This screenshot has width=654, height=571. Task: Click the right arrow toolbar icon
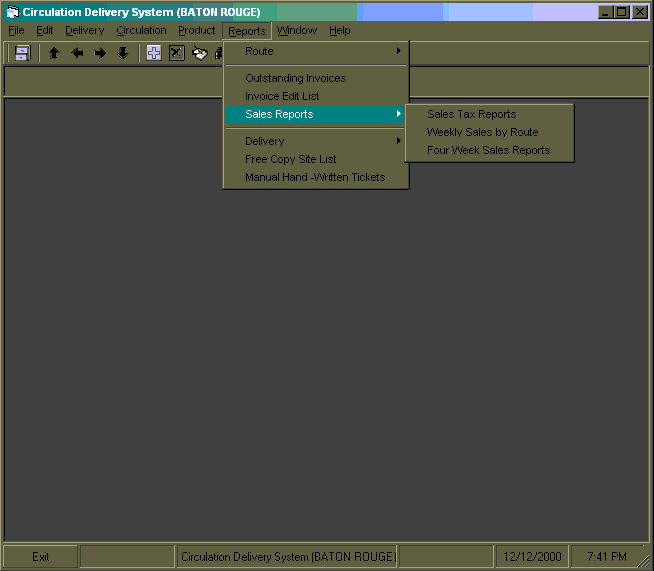(100, 53)
